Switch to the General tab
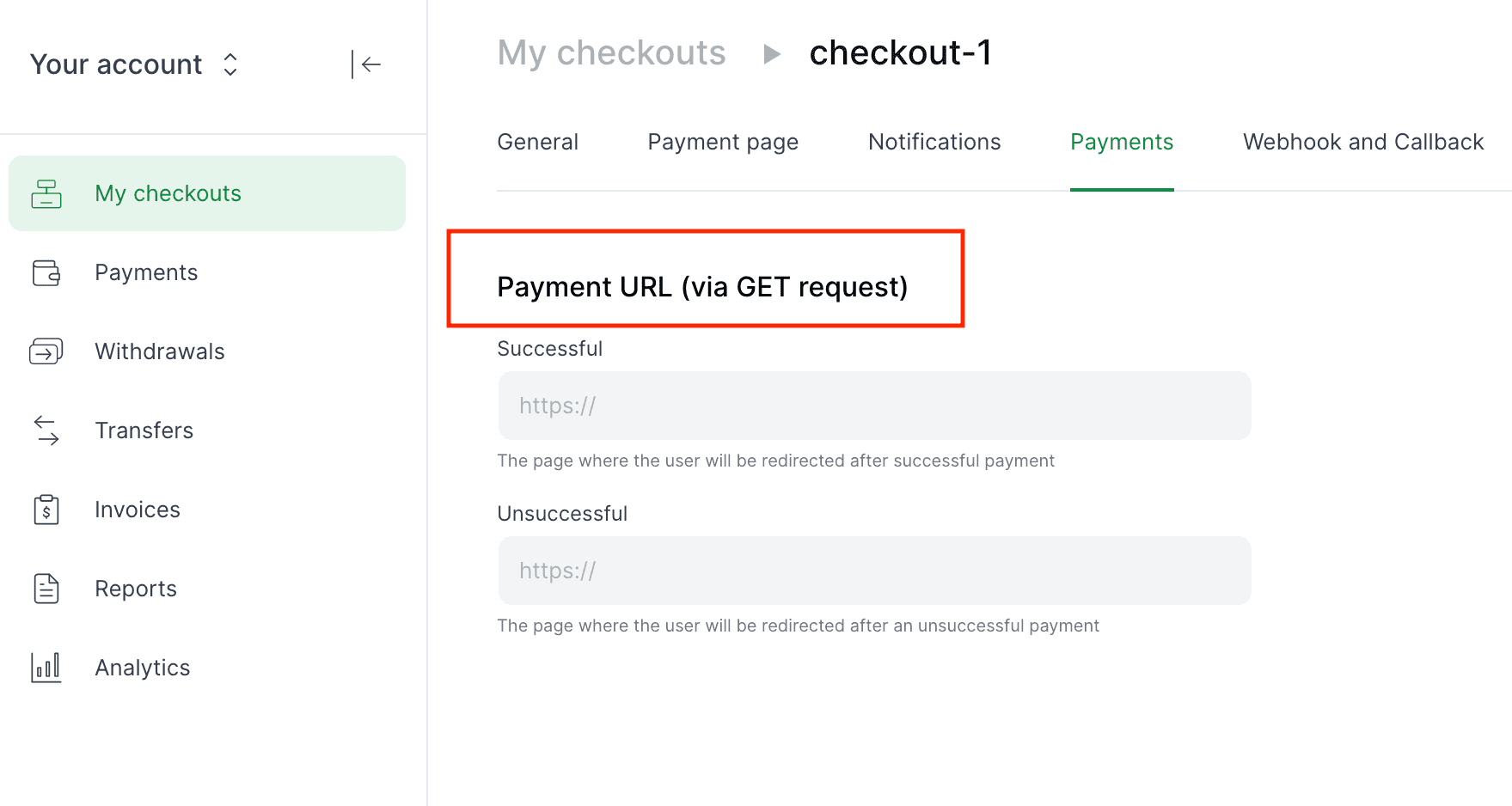The image size is (1512, 806). pyautogui.click(x=537, y=142)
